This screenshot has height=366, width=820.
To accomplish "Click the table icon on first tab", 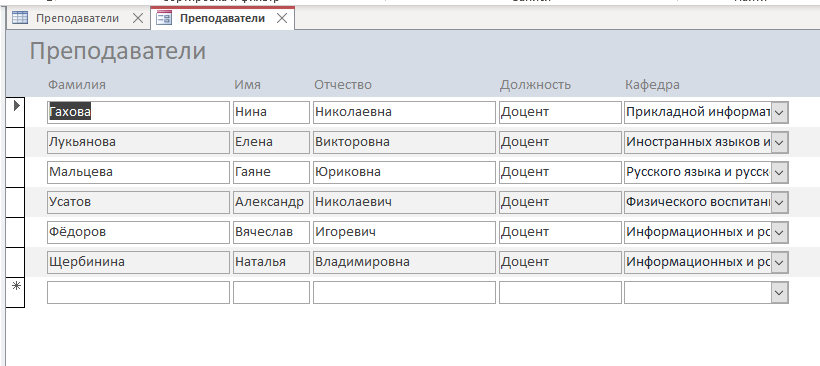I will [x=20, y=18].
